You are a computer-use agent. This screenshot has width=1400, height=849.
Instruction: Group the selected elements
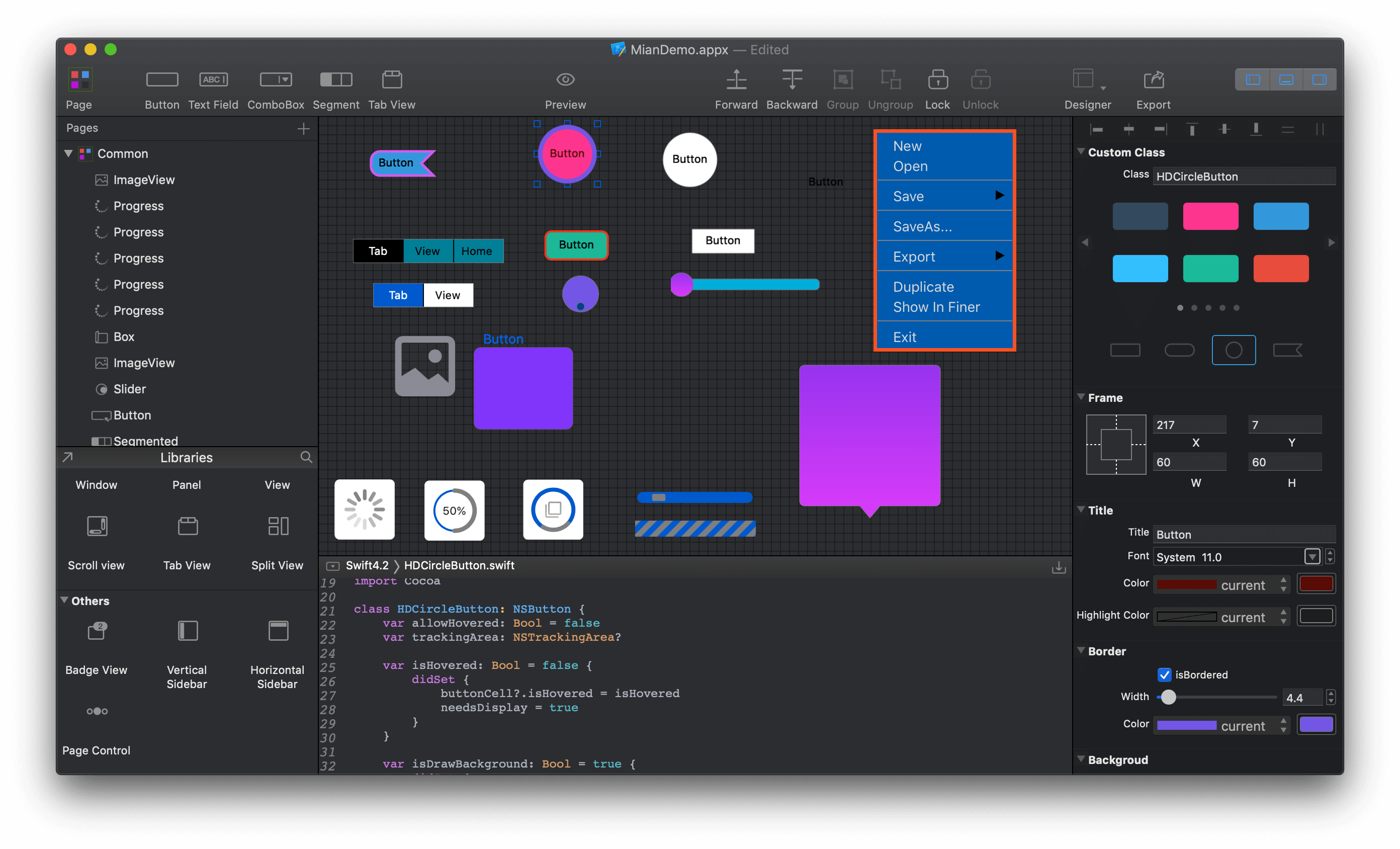843,79
